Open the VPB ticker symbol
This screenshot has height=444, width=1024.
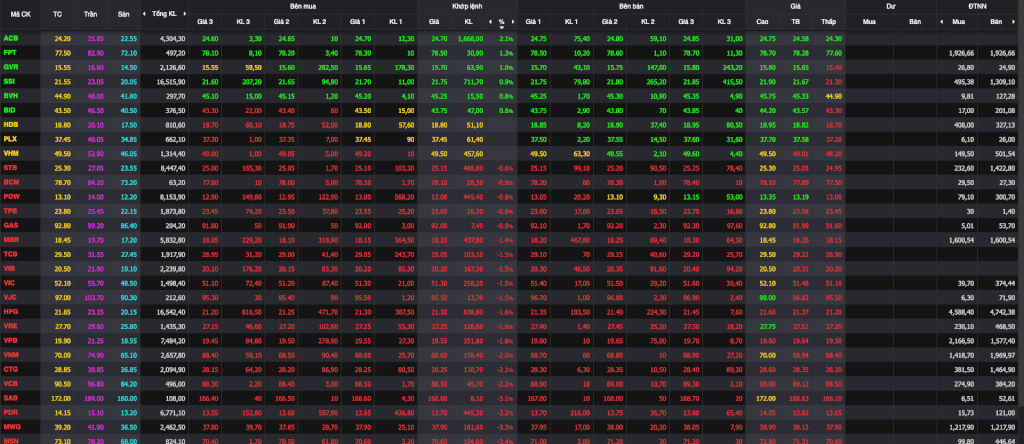pos(10,340)
